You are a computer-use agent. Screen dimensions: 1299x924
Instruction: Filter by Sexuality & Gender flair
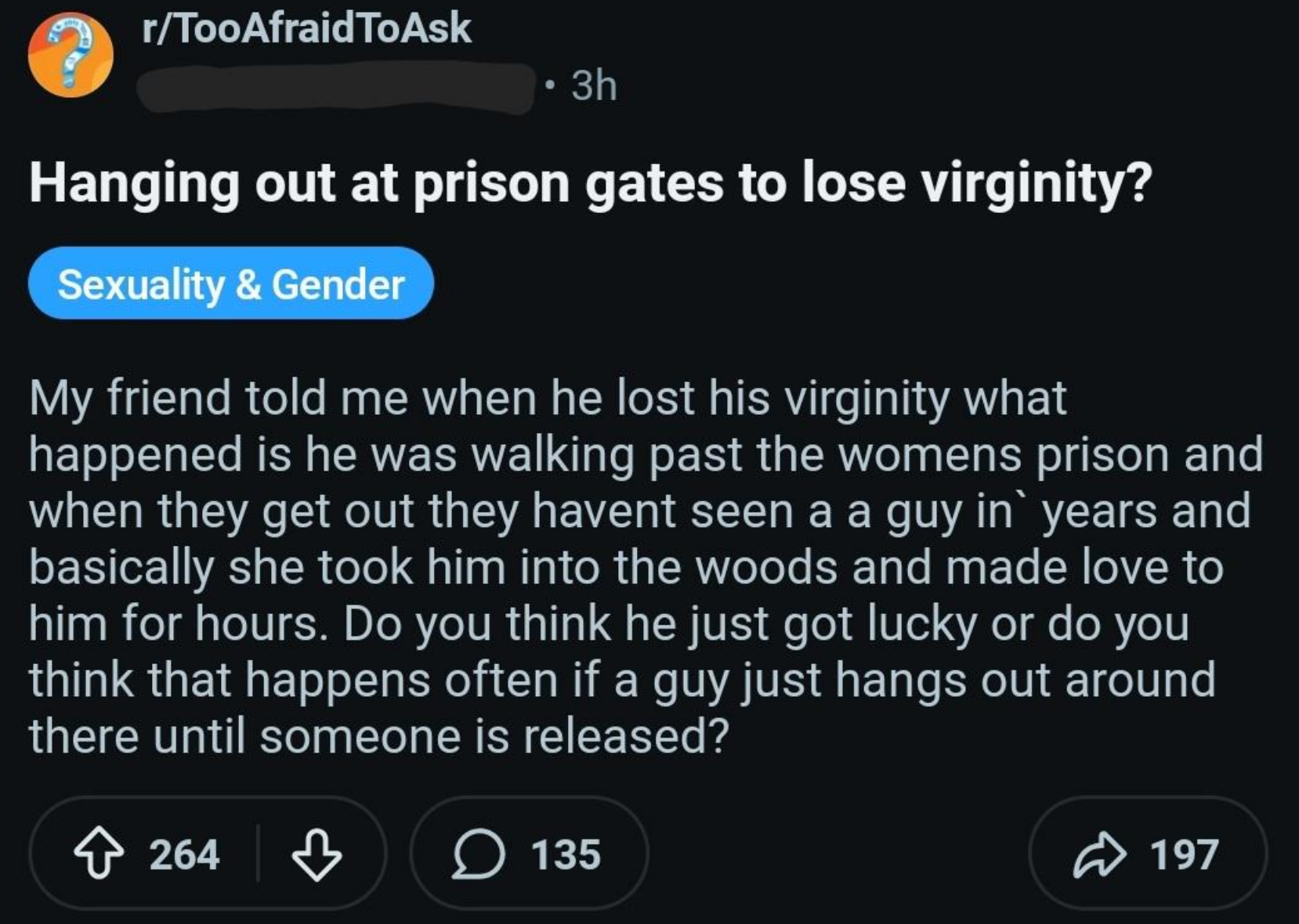pos(230,283)
